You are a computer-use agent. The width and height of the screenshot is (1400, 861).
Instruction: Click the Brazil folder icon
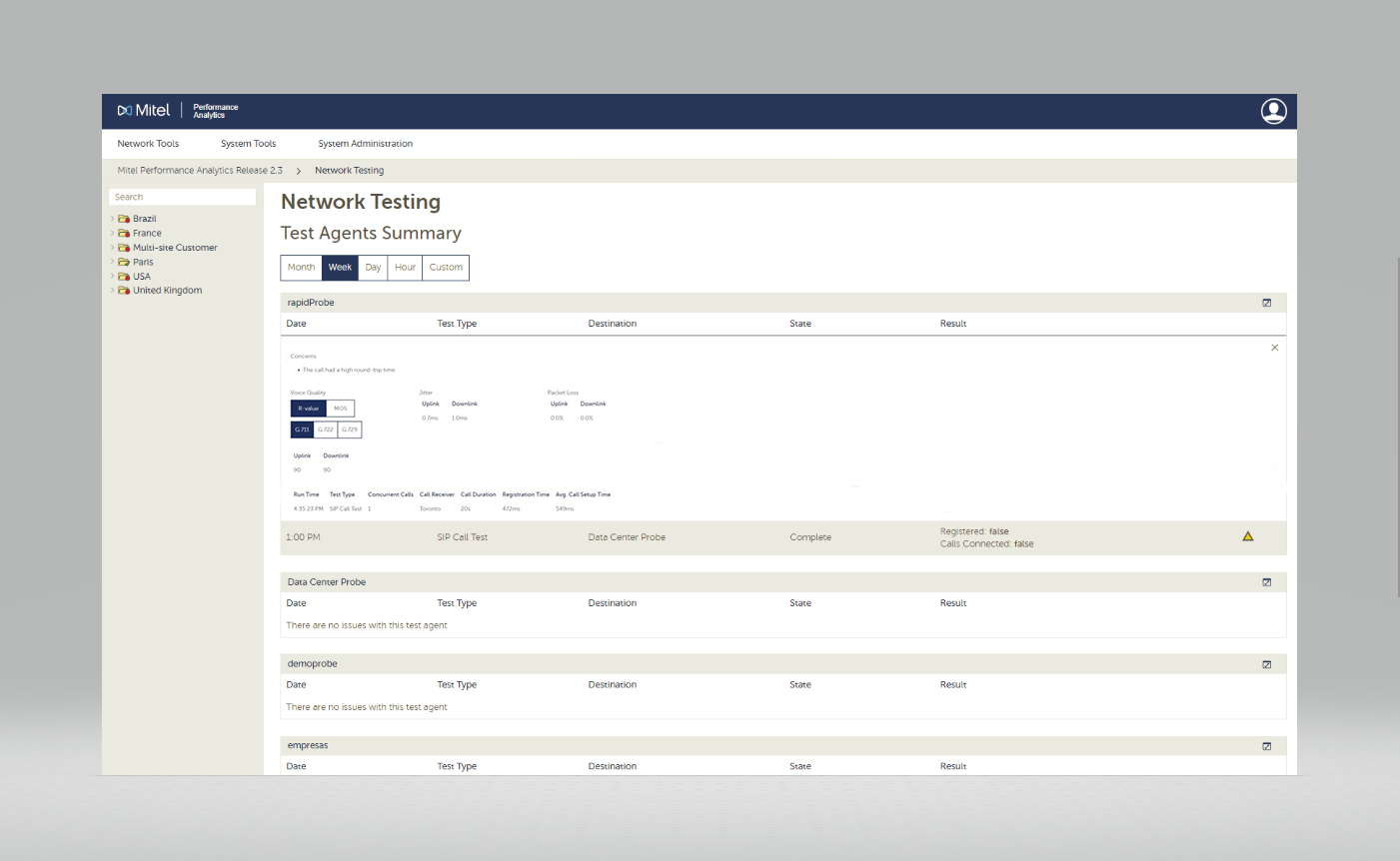point(124,219)
